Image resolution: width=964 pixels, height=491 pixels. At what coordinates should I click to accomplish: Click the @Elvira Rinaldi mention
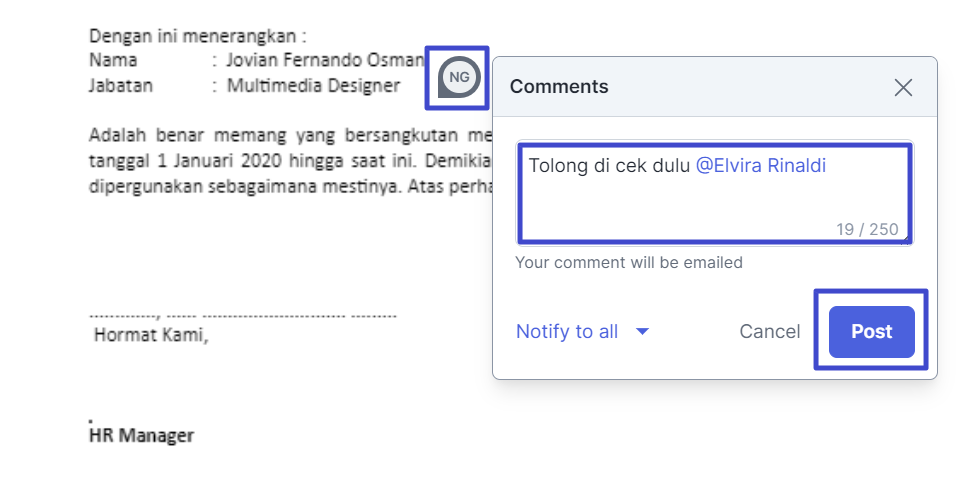pyautogui.click(x=760, y=166)
